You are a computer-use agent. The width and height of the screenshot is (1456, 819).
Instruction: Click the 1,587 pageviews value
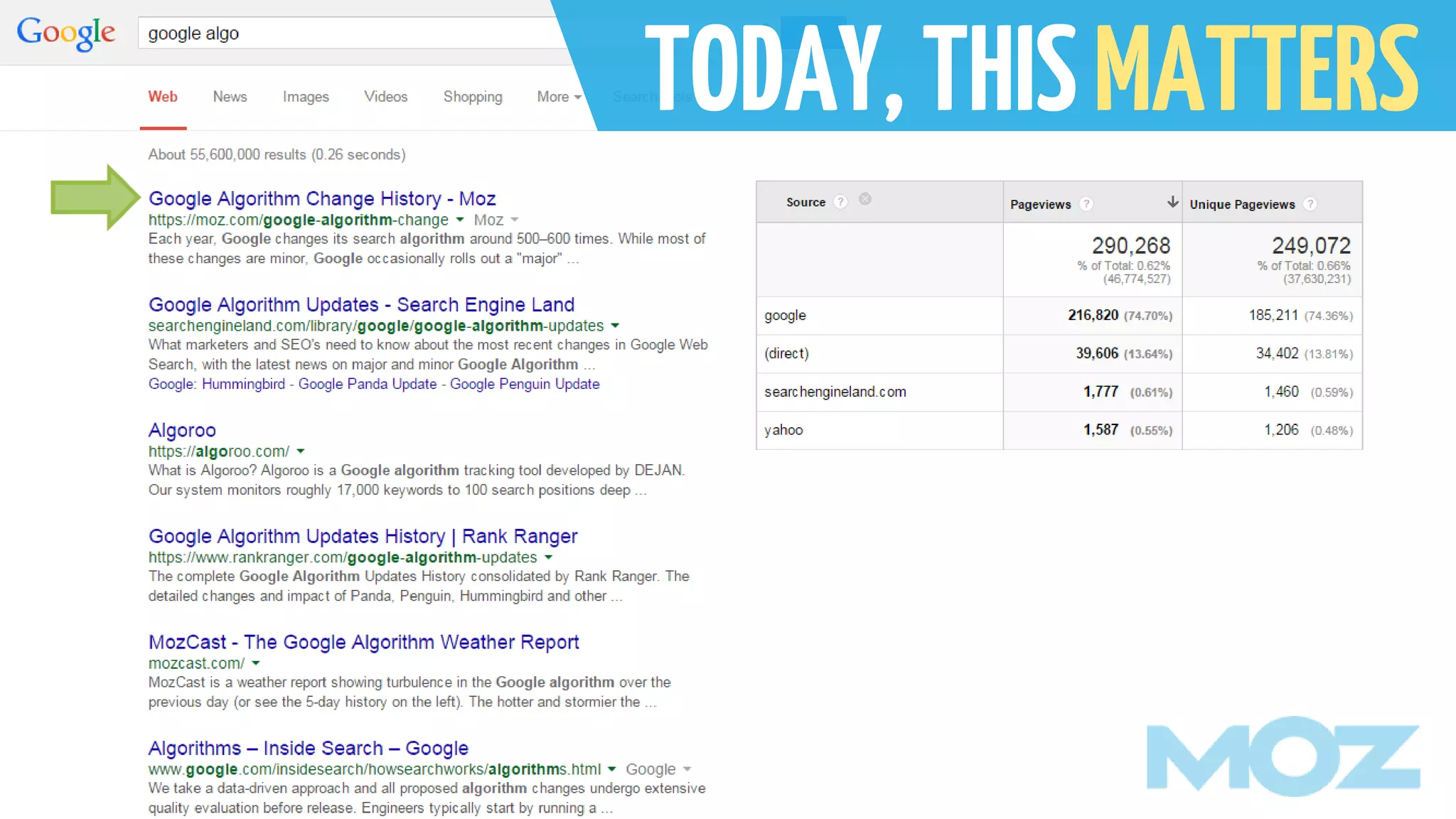[1101, 430]
